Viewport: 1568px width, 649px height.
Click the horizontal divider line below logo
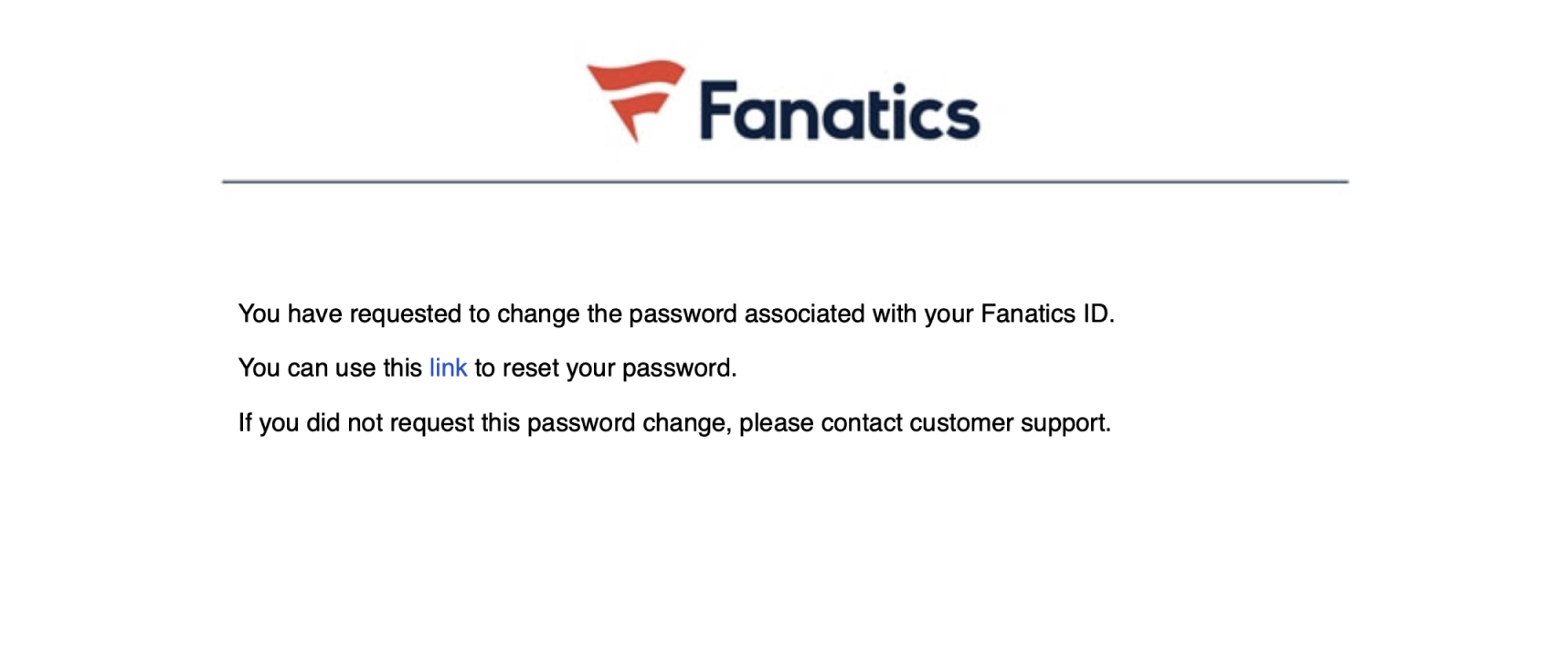coord(785,182)
